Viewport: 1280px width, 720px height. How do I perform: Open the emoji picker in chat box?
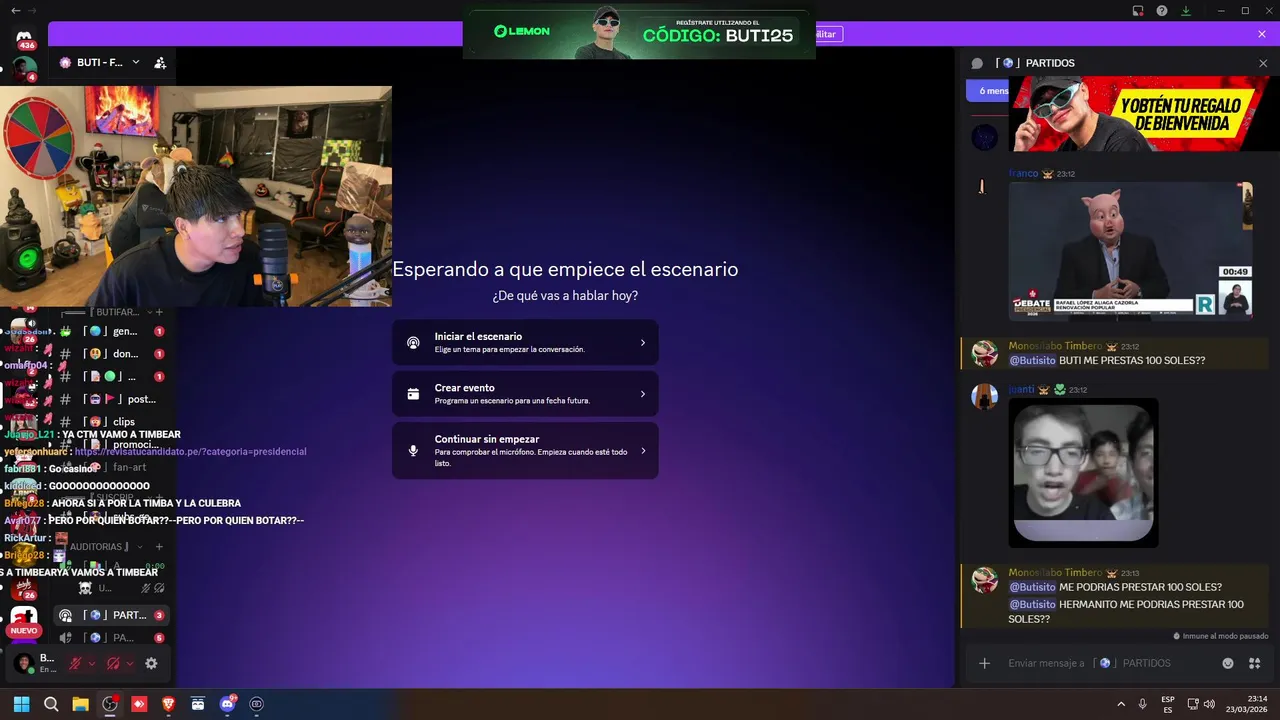point(1228,663)
